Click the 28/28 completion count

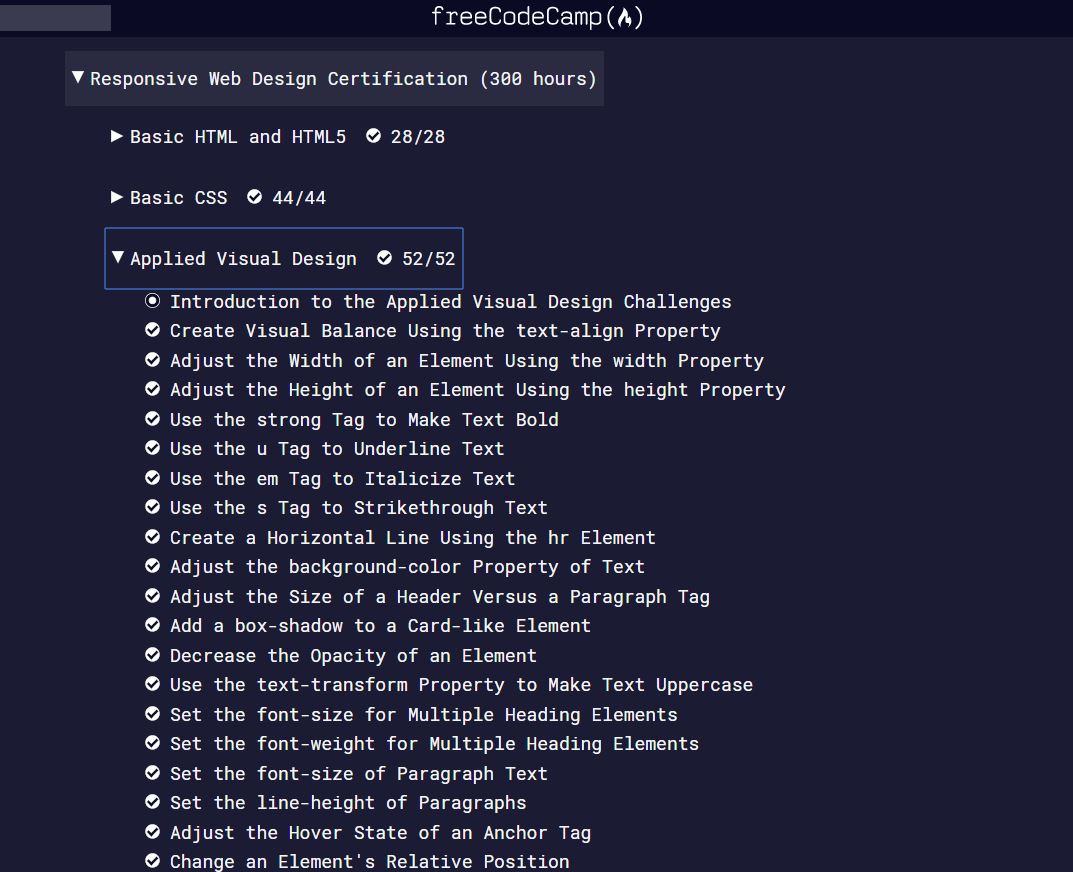pyautogui.click(x=417, y=137)
